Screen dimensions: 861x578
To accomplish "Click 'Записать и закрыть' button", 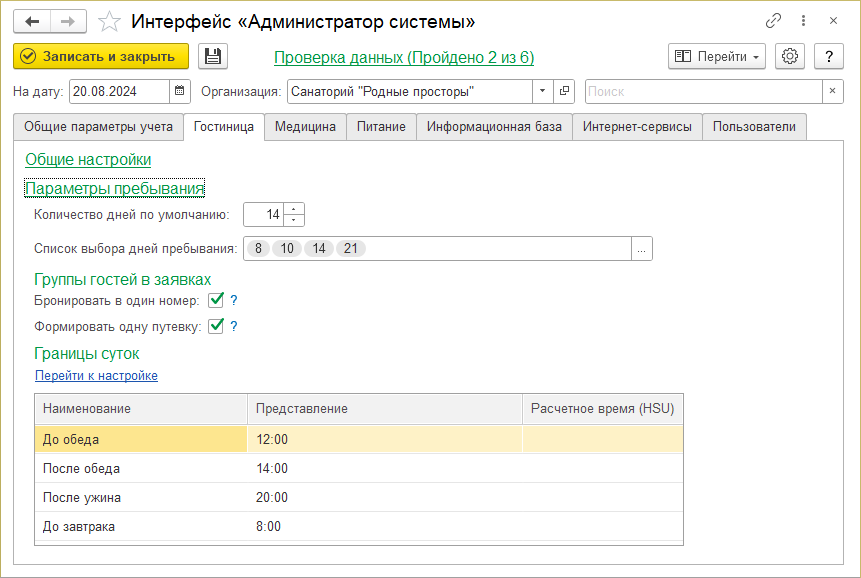I will [101, 57].
